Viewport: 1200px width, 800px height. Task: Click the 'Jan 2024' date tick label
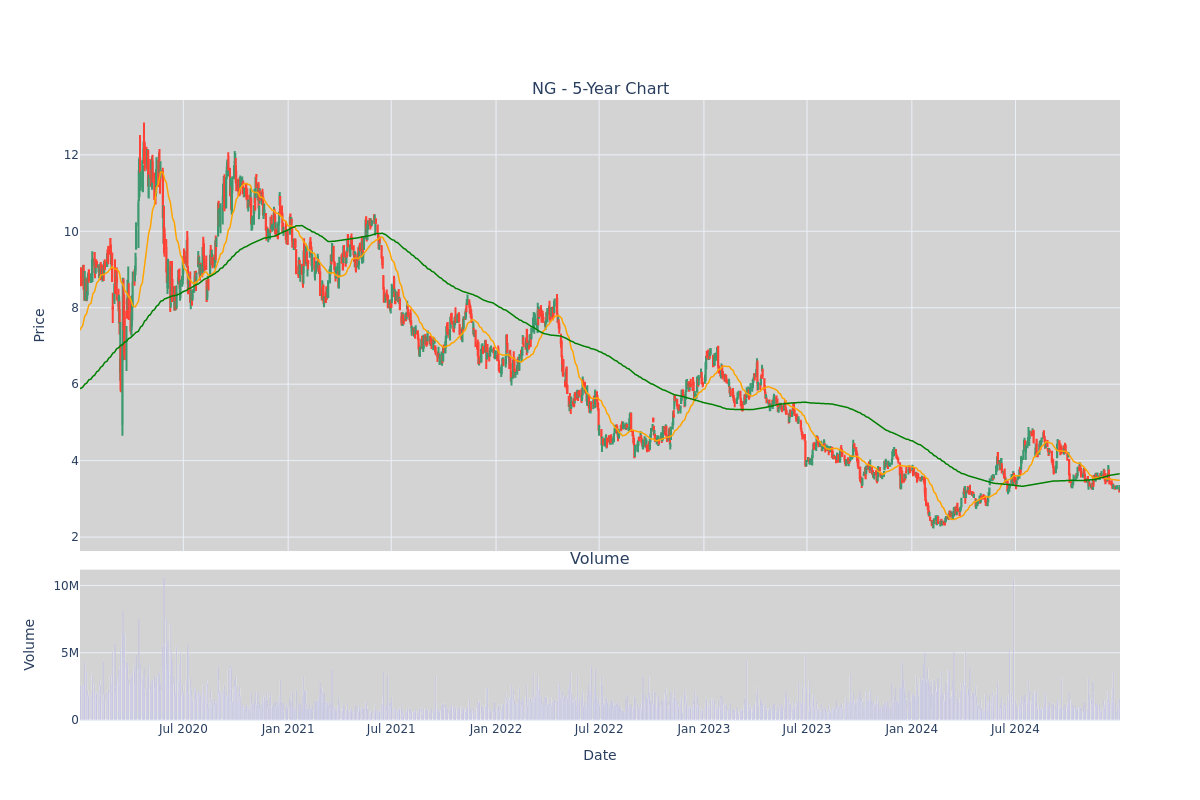click(x=912, y=729)
